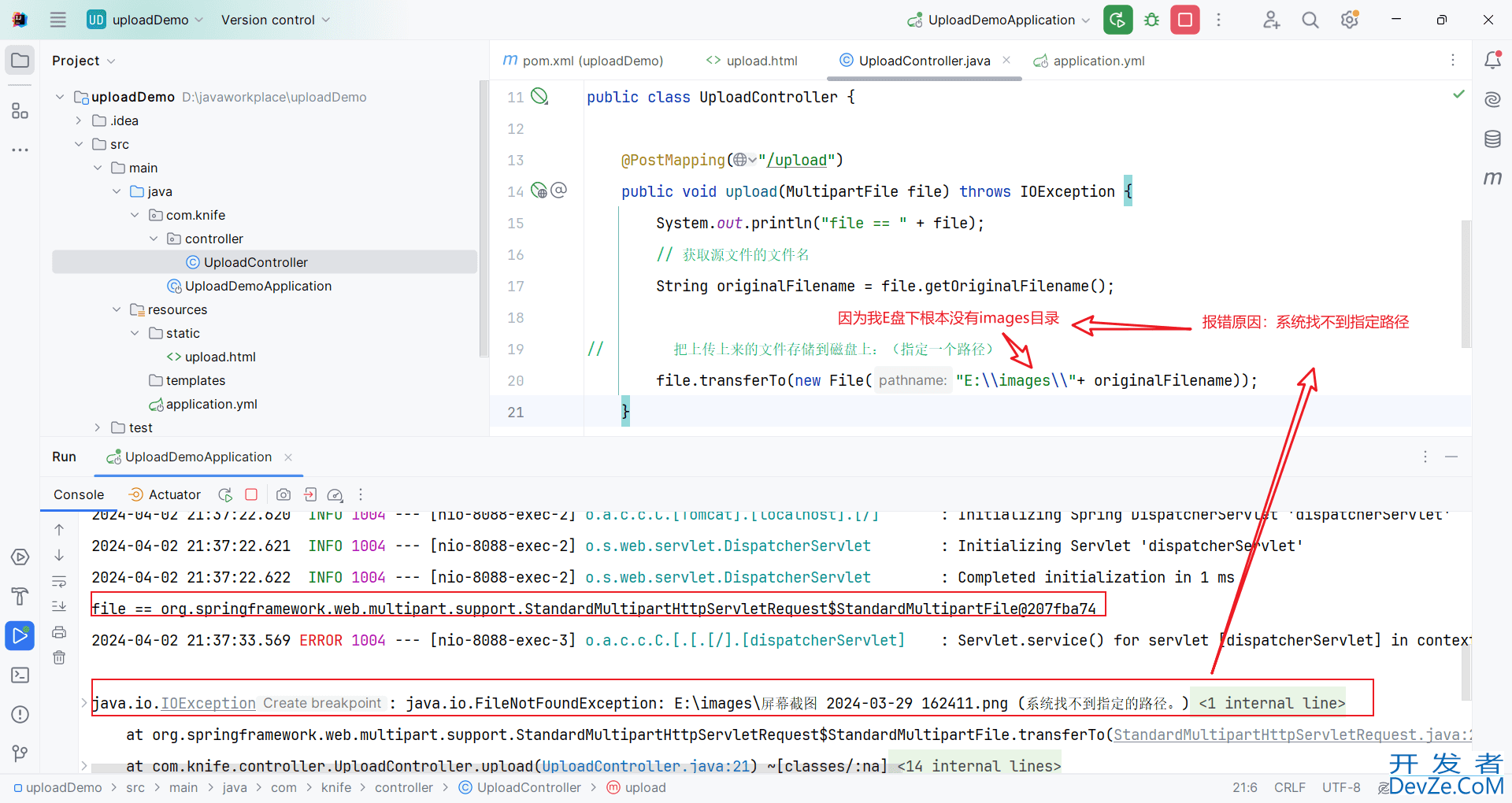Expand the .idea folder
1512x803 pixels.
(x=78, y=120)
